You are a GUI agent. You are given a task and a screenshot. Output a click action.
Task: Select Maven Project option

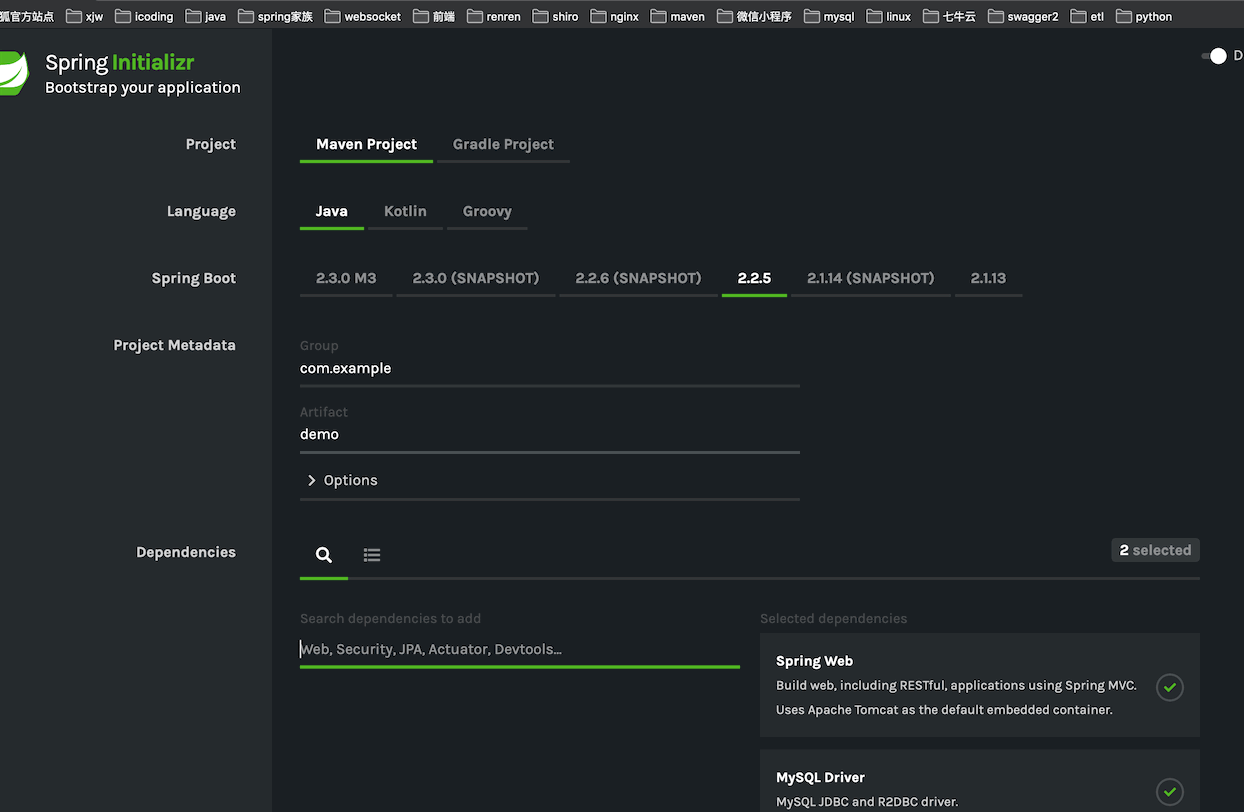click(366, 144)
